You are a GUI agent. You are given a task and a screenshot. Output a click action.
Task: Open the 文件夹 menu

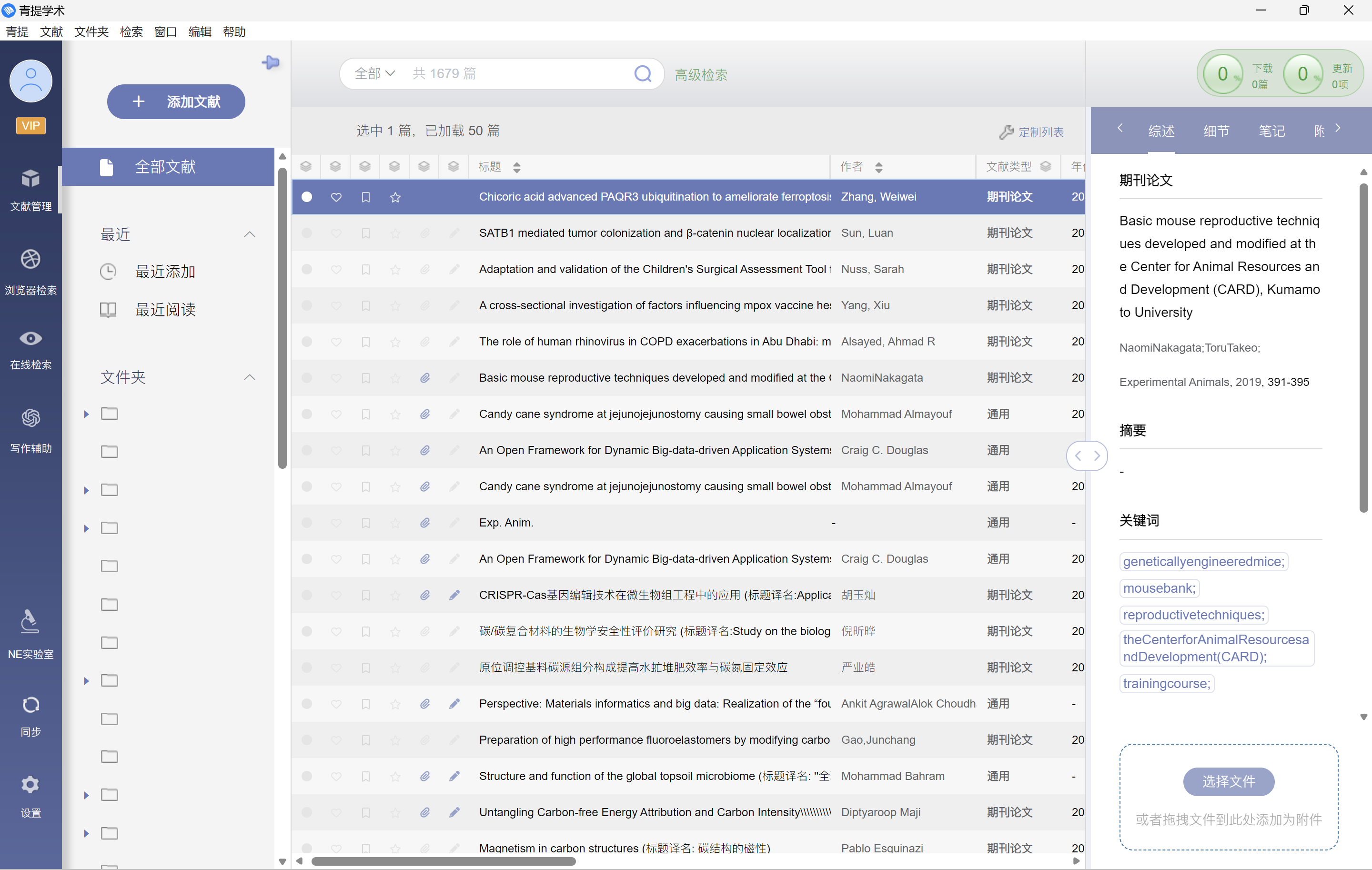(x=91, y=32)
